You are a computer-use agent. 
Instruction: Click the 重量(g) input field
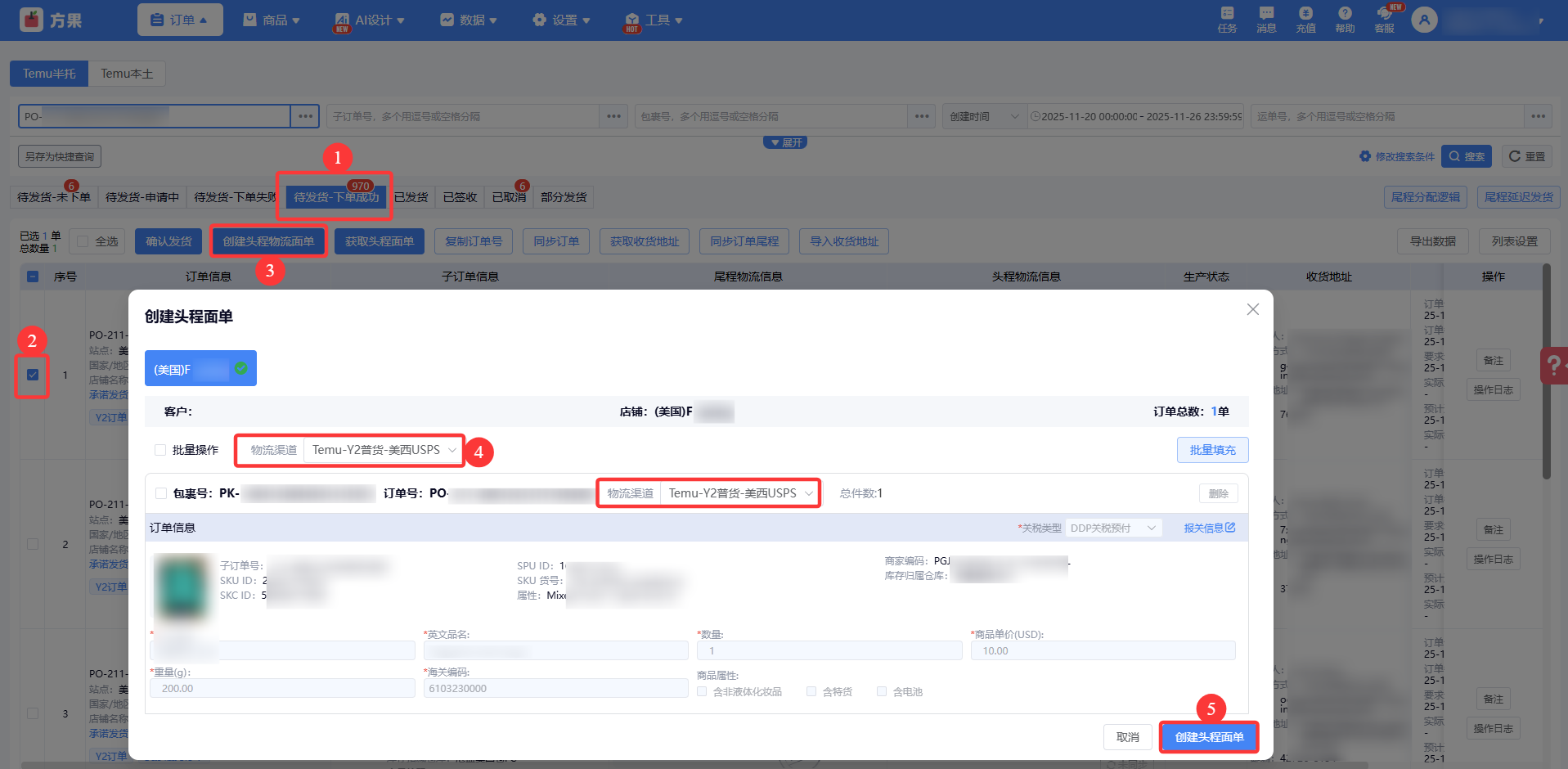tap(282, 688)
